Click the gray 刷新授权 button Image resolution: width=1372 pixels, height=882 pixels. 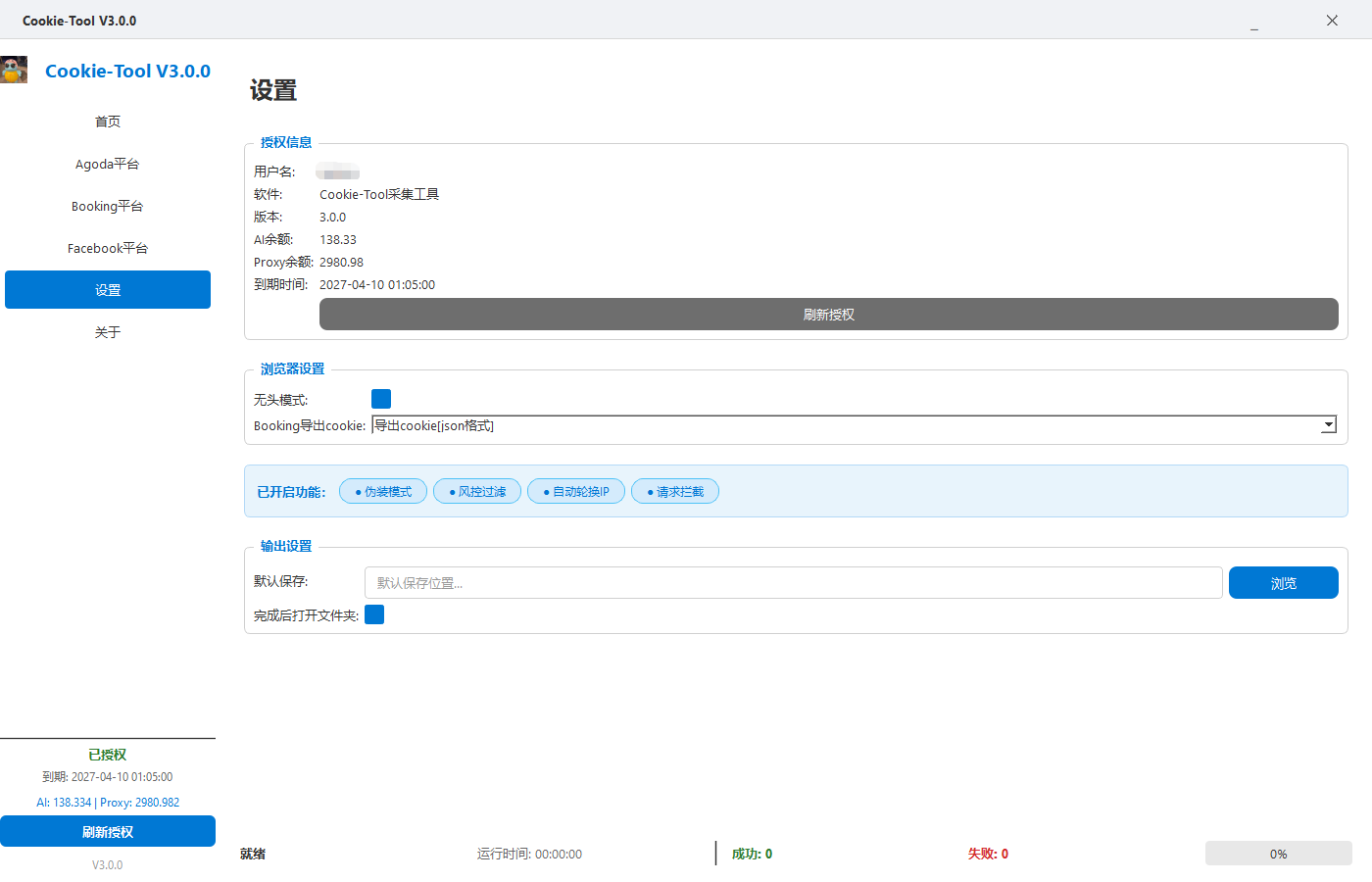pyautogui.click(x=828, y=315)
